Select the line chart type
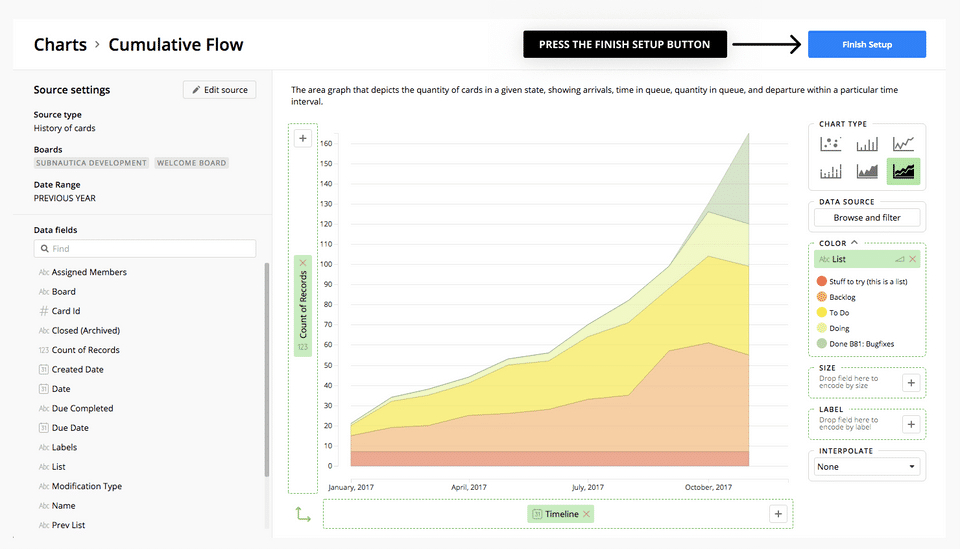The image size is (960, 549). point(903,144)
